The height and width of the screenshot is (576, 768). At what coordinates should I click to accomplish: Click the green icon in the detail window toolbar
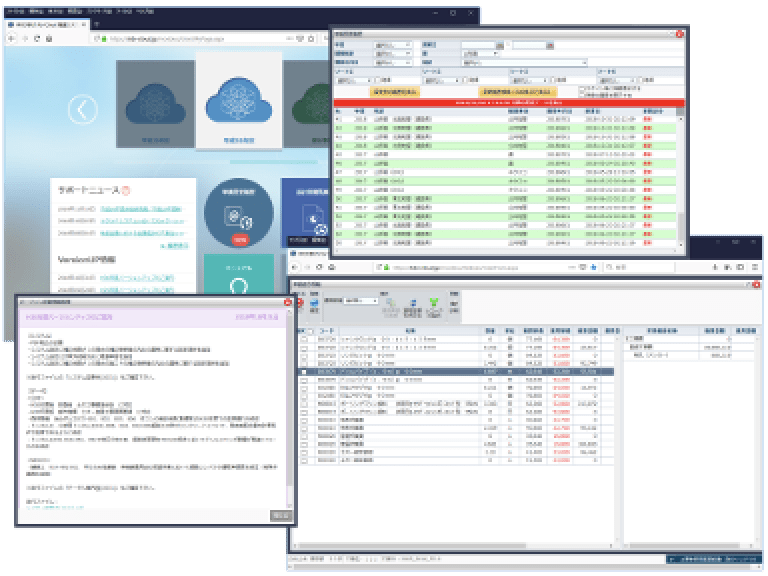(x=433, y=302)
